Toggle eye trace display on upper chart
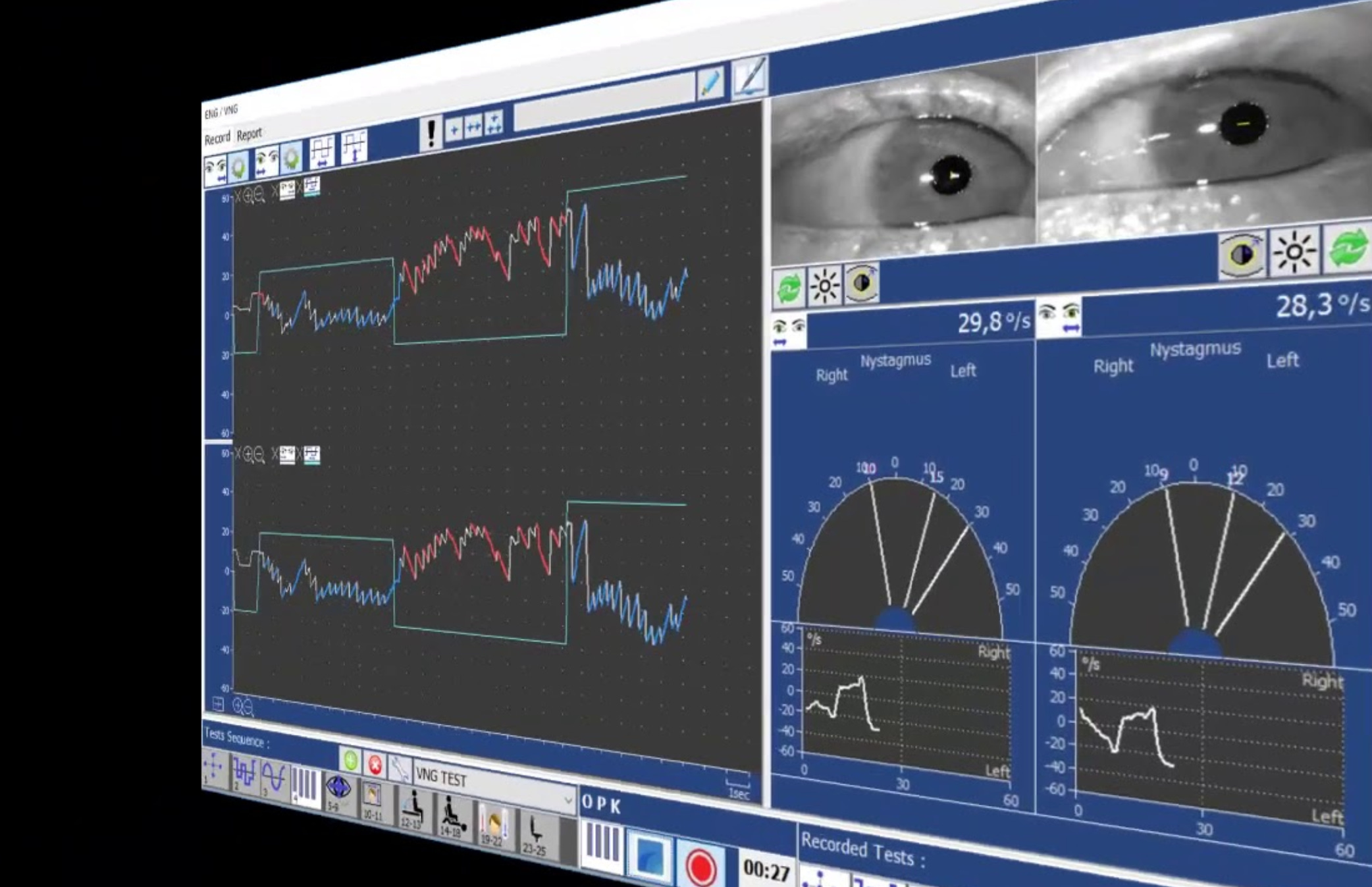 [287, 190]
